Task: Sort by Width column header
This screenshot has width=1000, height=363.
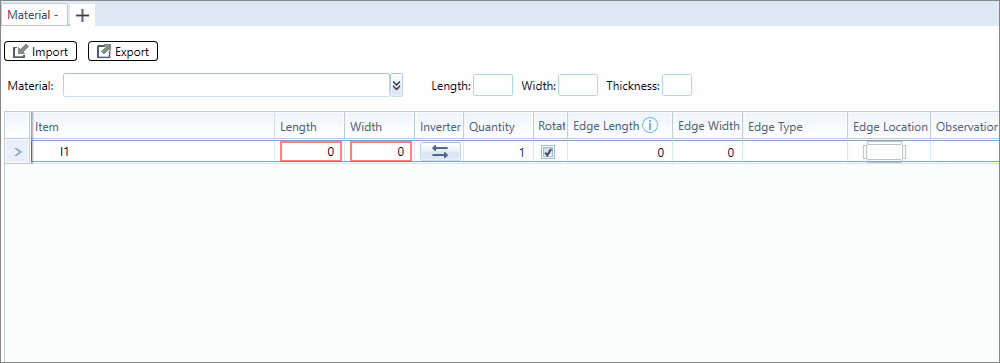Action: pyautogui.click(x=380, y=126)
